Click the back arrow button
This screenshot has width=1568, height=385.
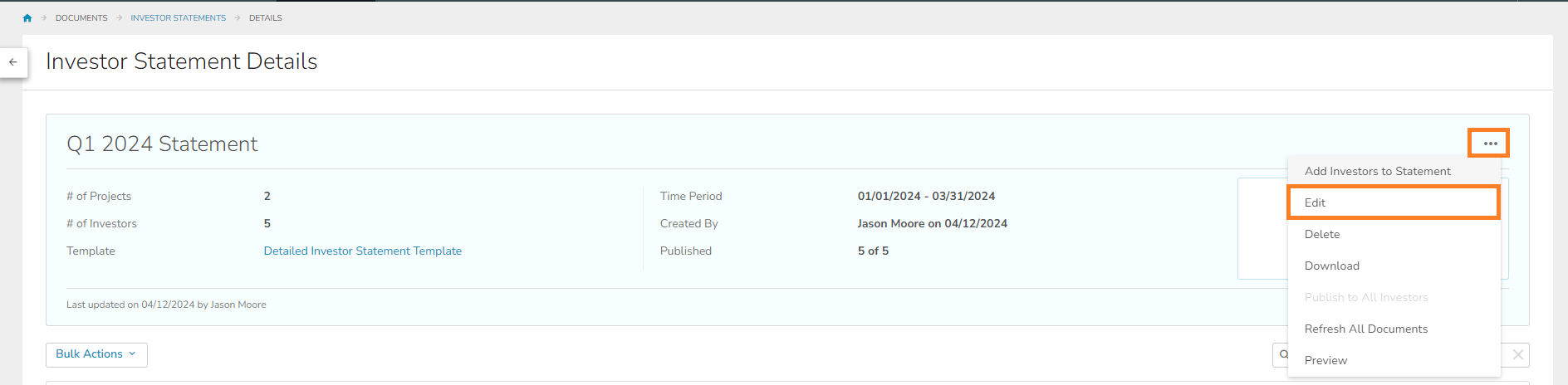click(13, 62)
